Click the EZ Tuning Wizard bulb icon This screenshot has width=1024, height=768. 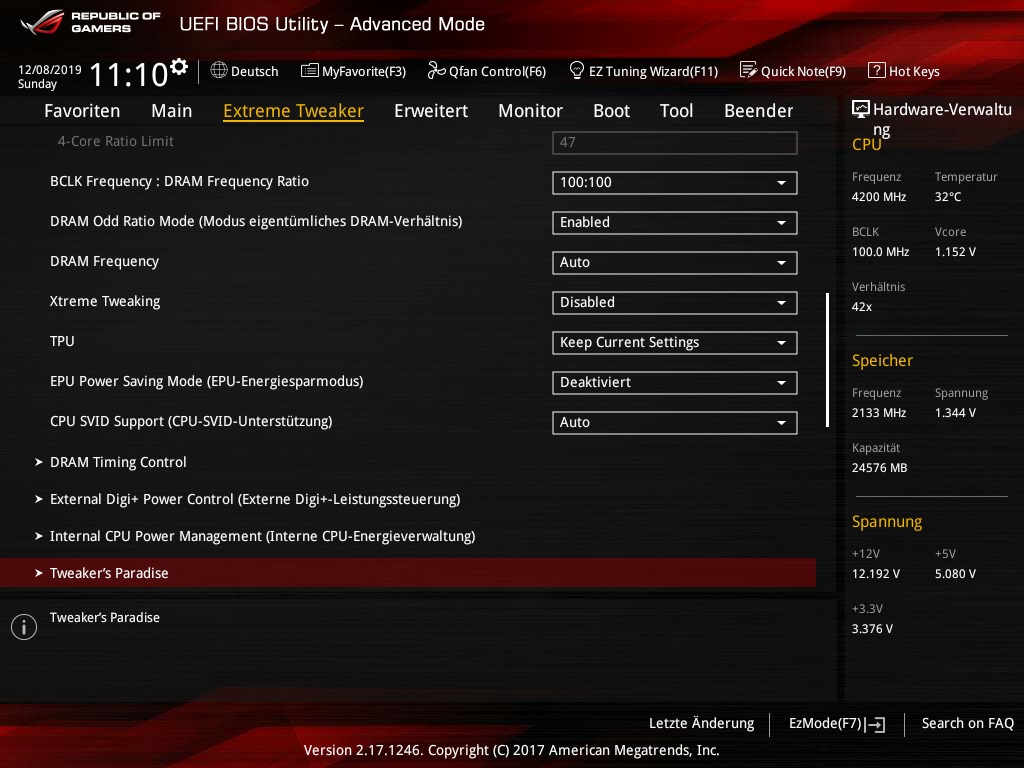pyautogui.click(x=577, y=70)
